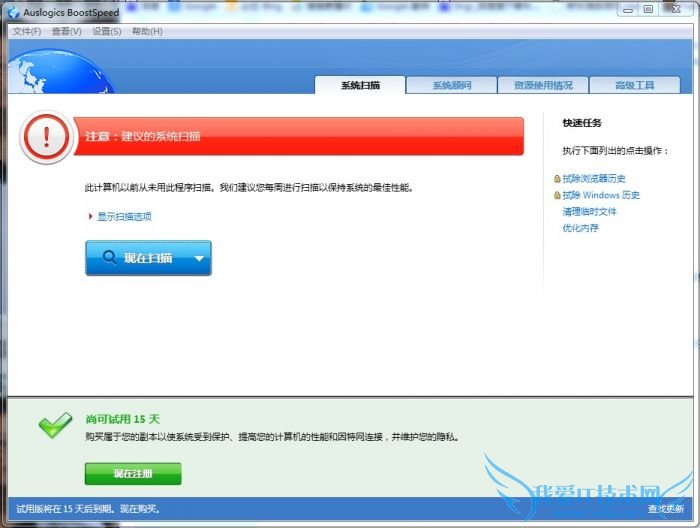
Task: Open the 查看(V) menu
Action: click(67, 31)
